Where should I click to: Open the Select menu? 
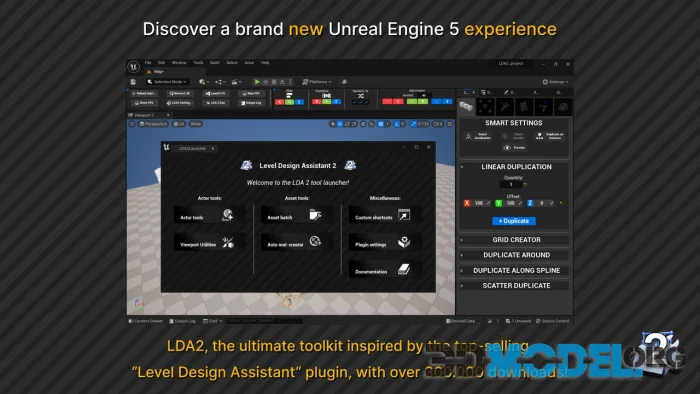232,63
